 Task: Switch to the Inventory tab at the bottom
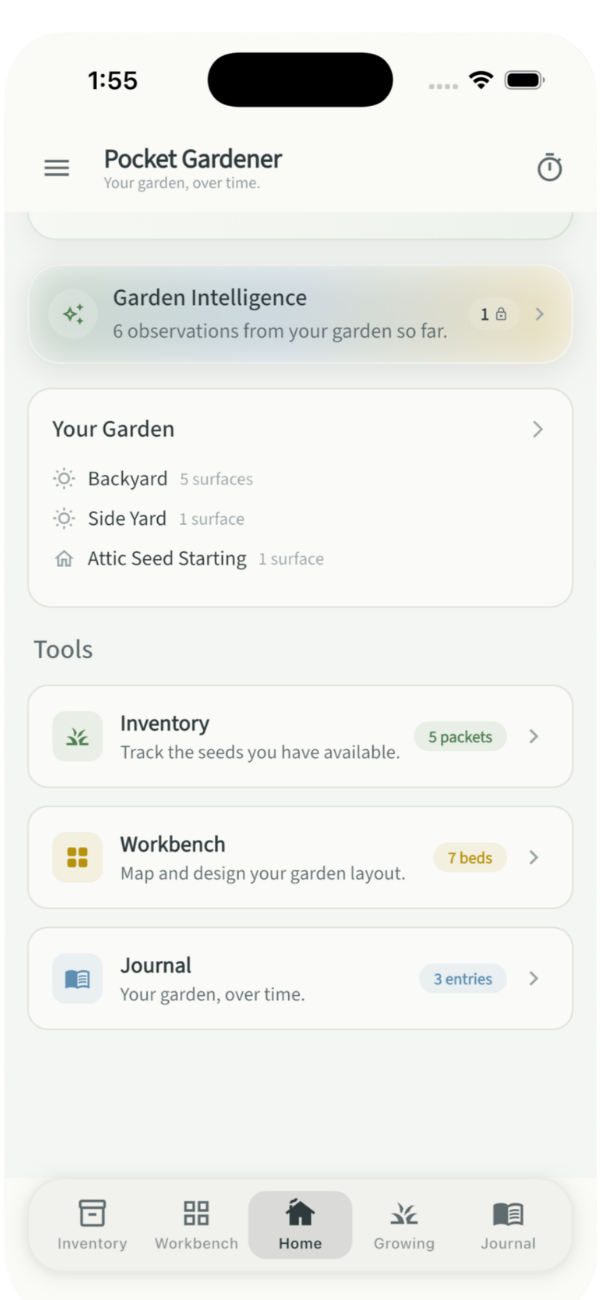coord(92,1224)
